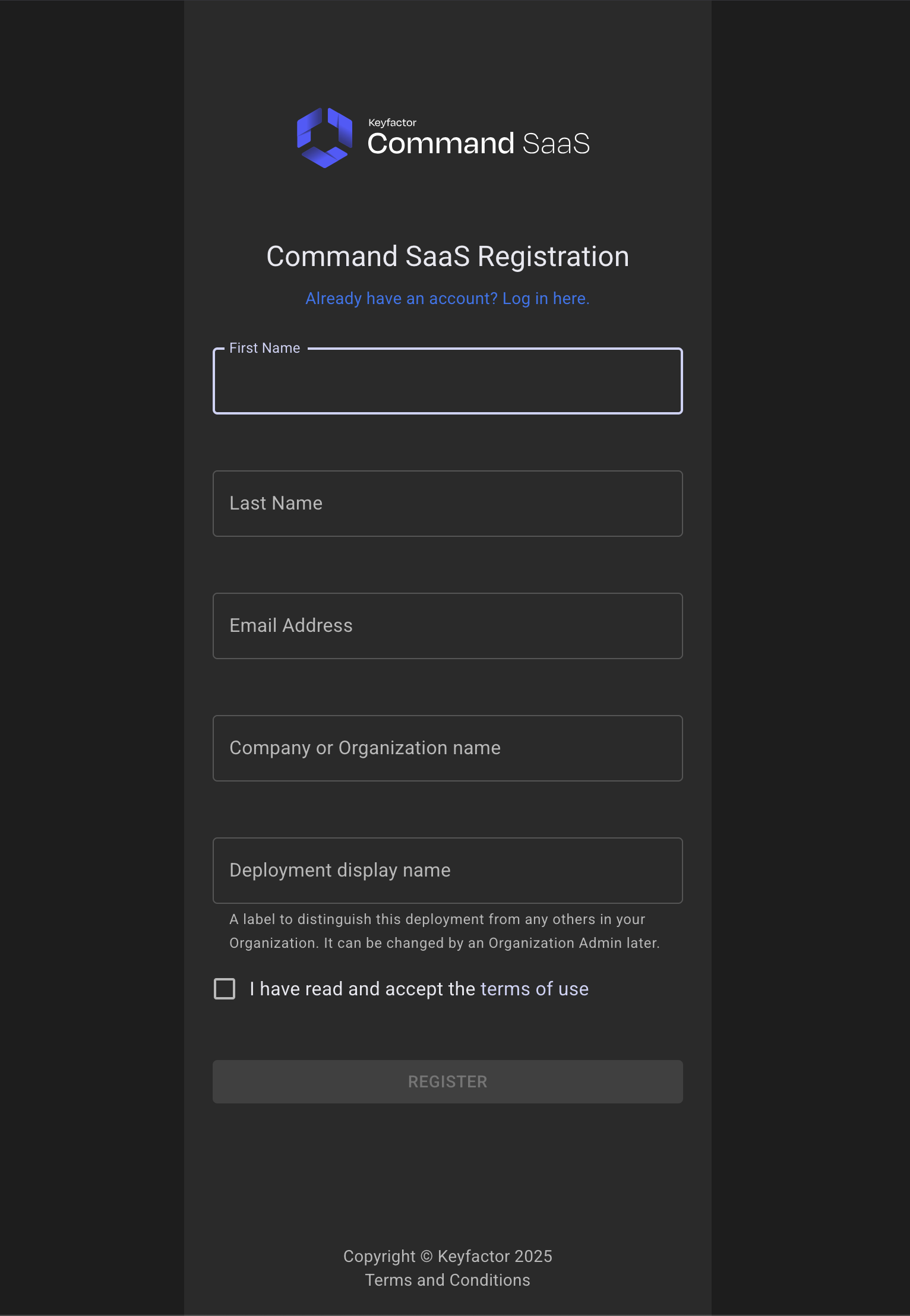Open the 'terms of use' link
This screenshot has height=1316, width=910.
point(534,989)
